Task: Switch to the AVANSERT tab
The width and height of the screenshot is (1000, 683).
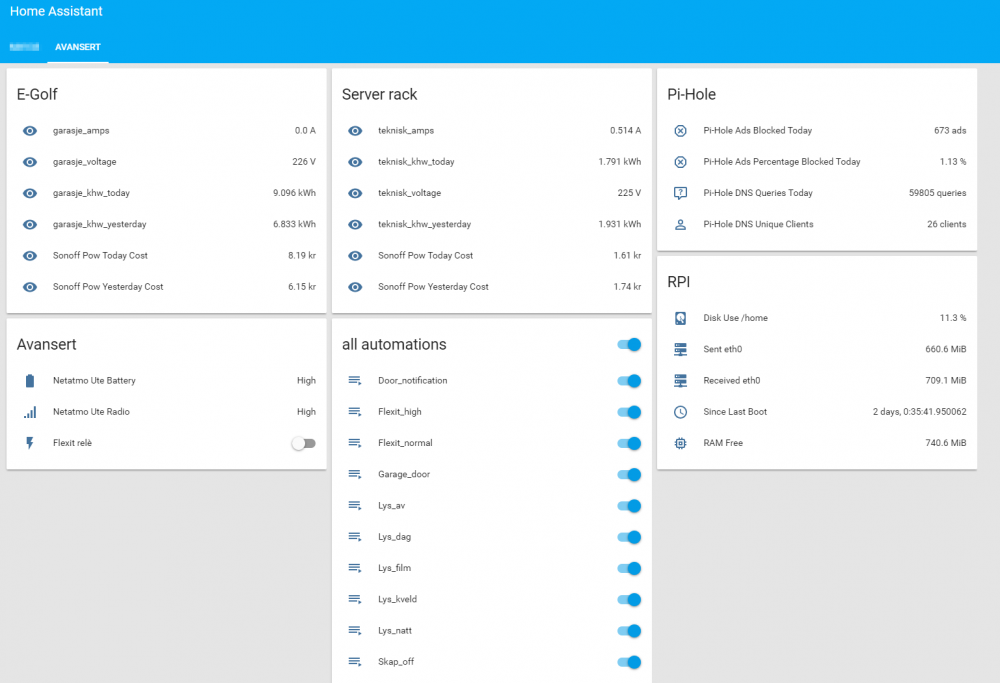Action: click(x=78, y=47)
